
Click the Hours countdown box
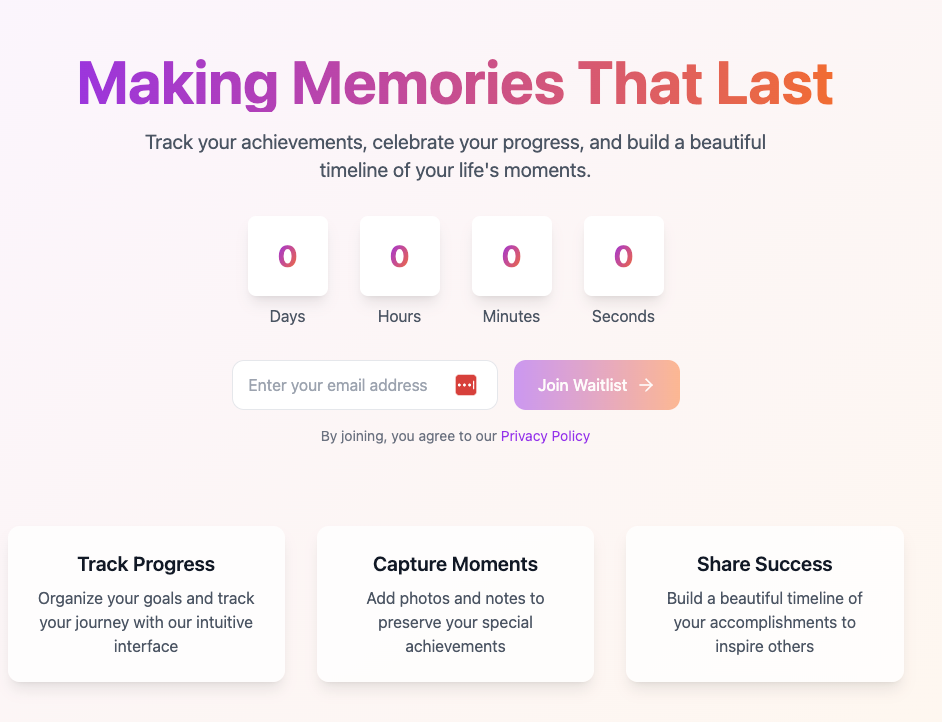(x=400, y=256)
